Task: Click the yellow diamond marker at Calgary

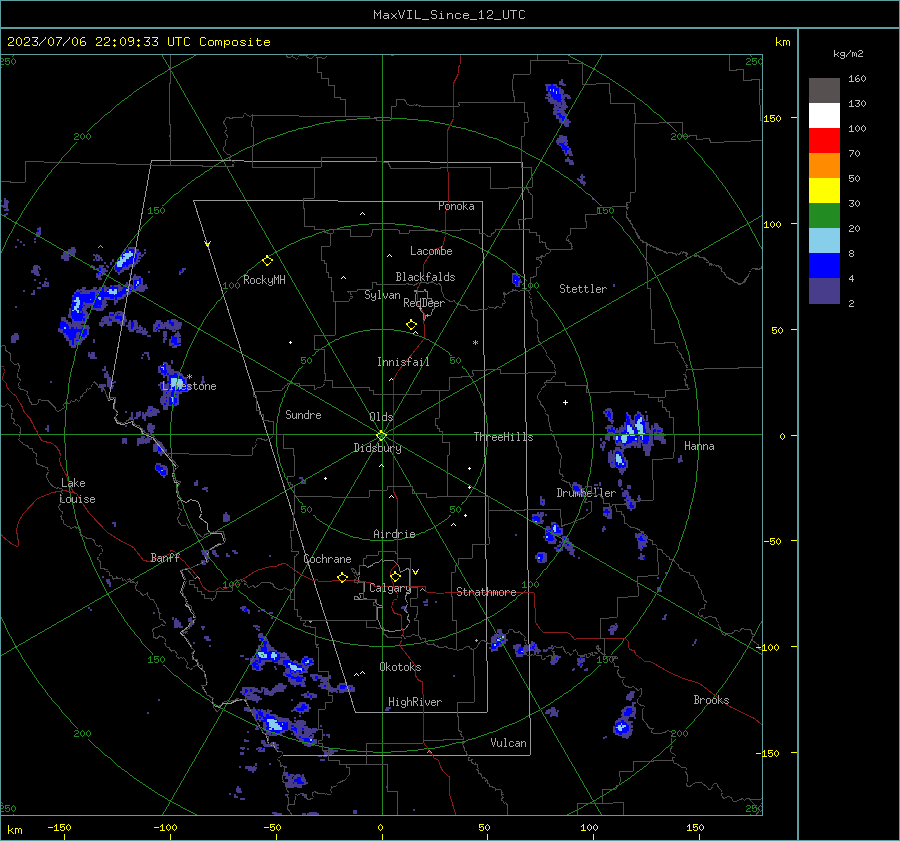Action: (x=395, y=576)
